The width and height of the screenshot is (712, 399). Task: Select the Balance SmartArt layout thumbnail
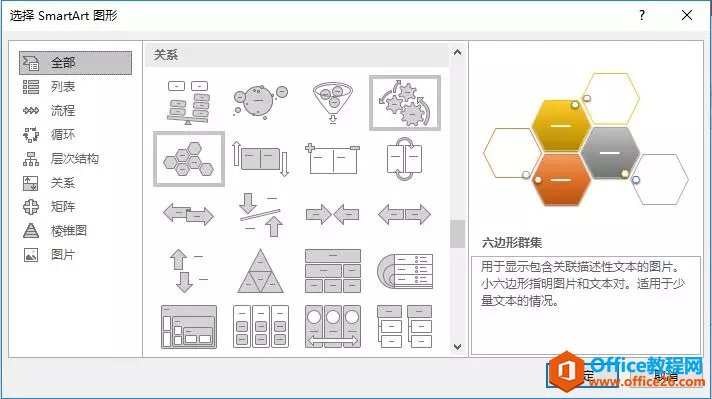(x=188, y=103)
